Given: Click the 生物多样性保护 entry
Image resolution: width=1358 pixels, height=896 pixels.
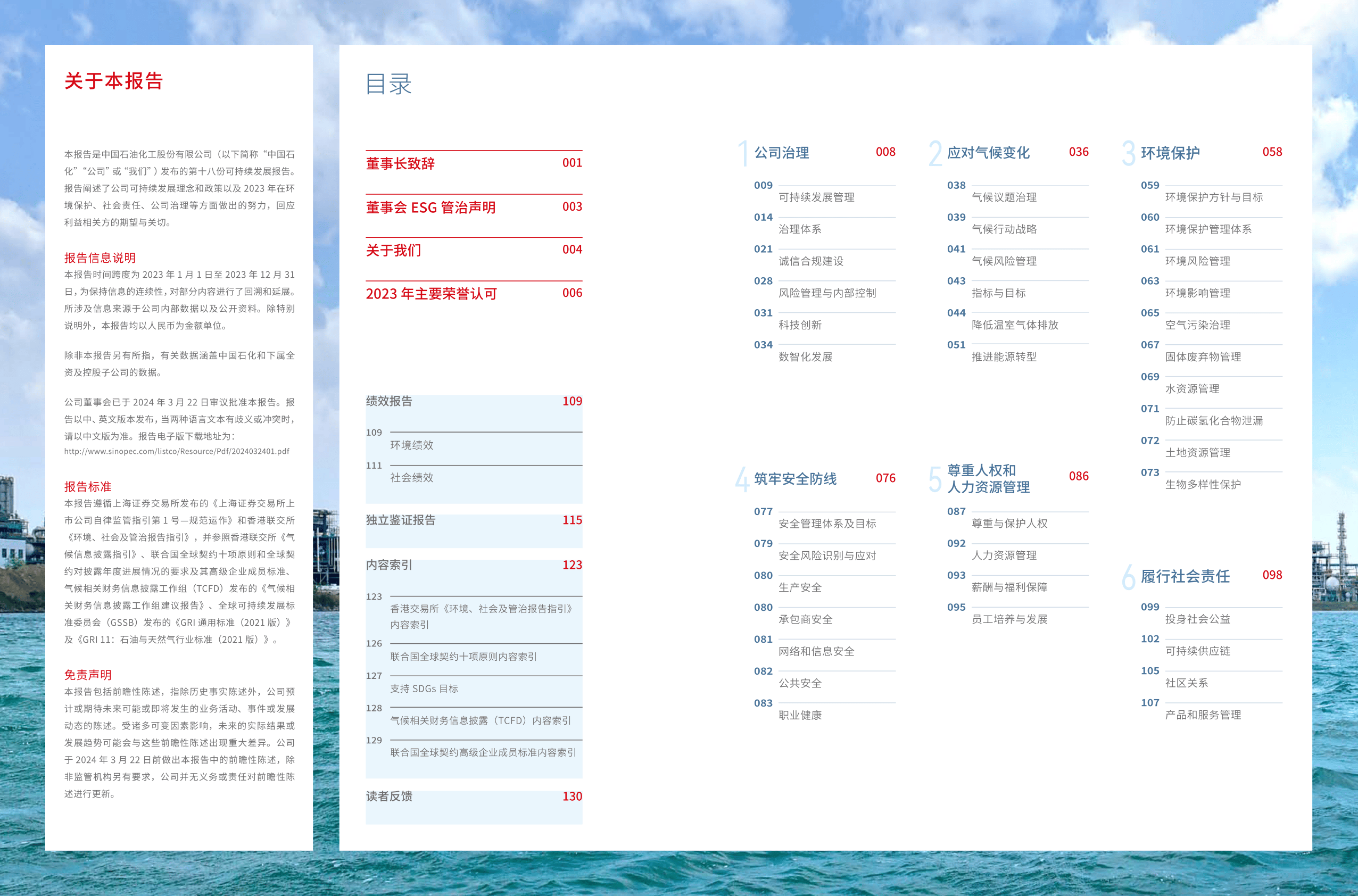Looking at the screenshot, I should (x=1203, y=485).
